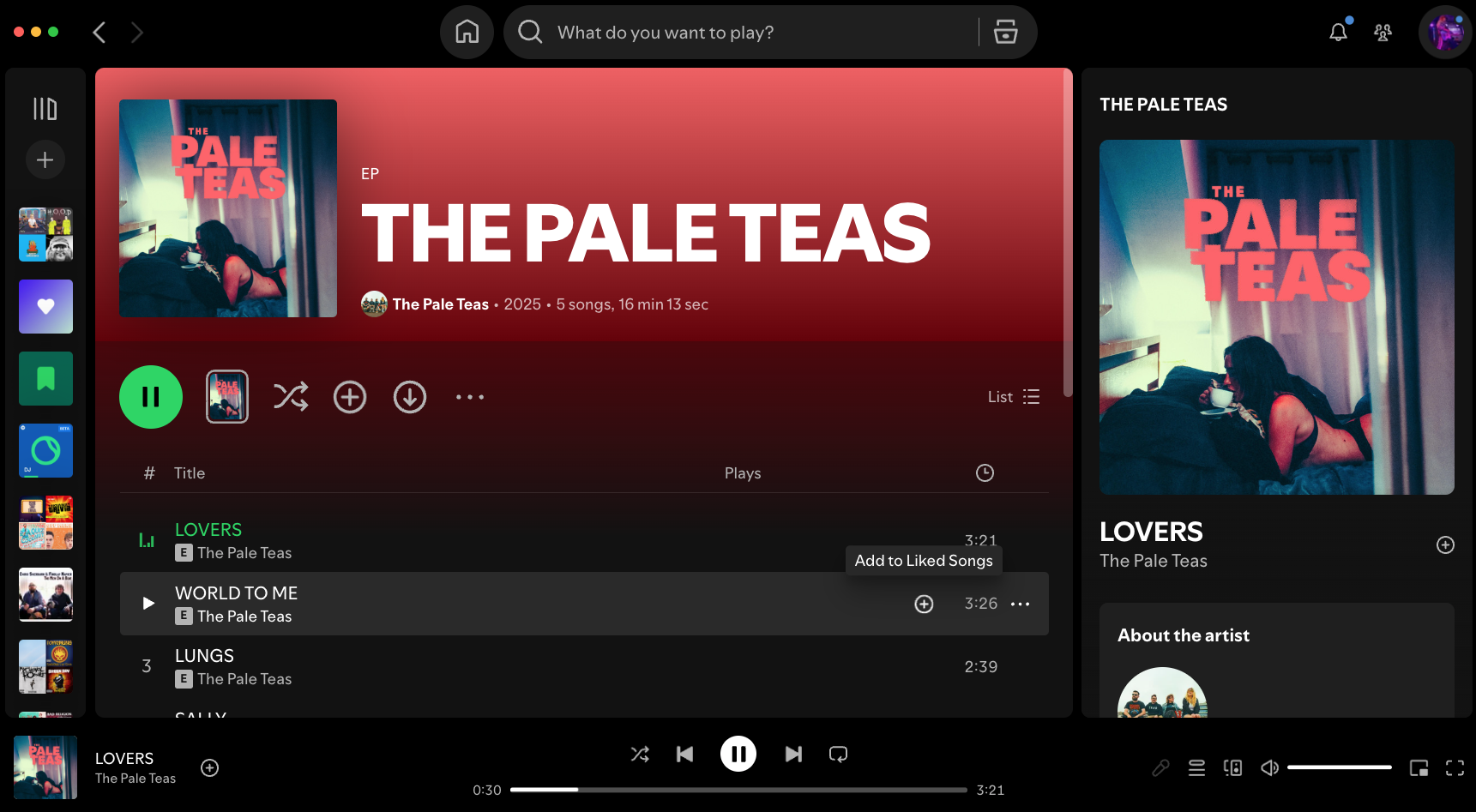1476x812 pixels.
Task: Click the now-playing bar album thumbnail
Action: [45, 767]
